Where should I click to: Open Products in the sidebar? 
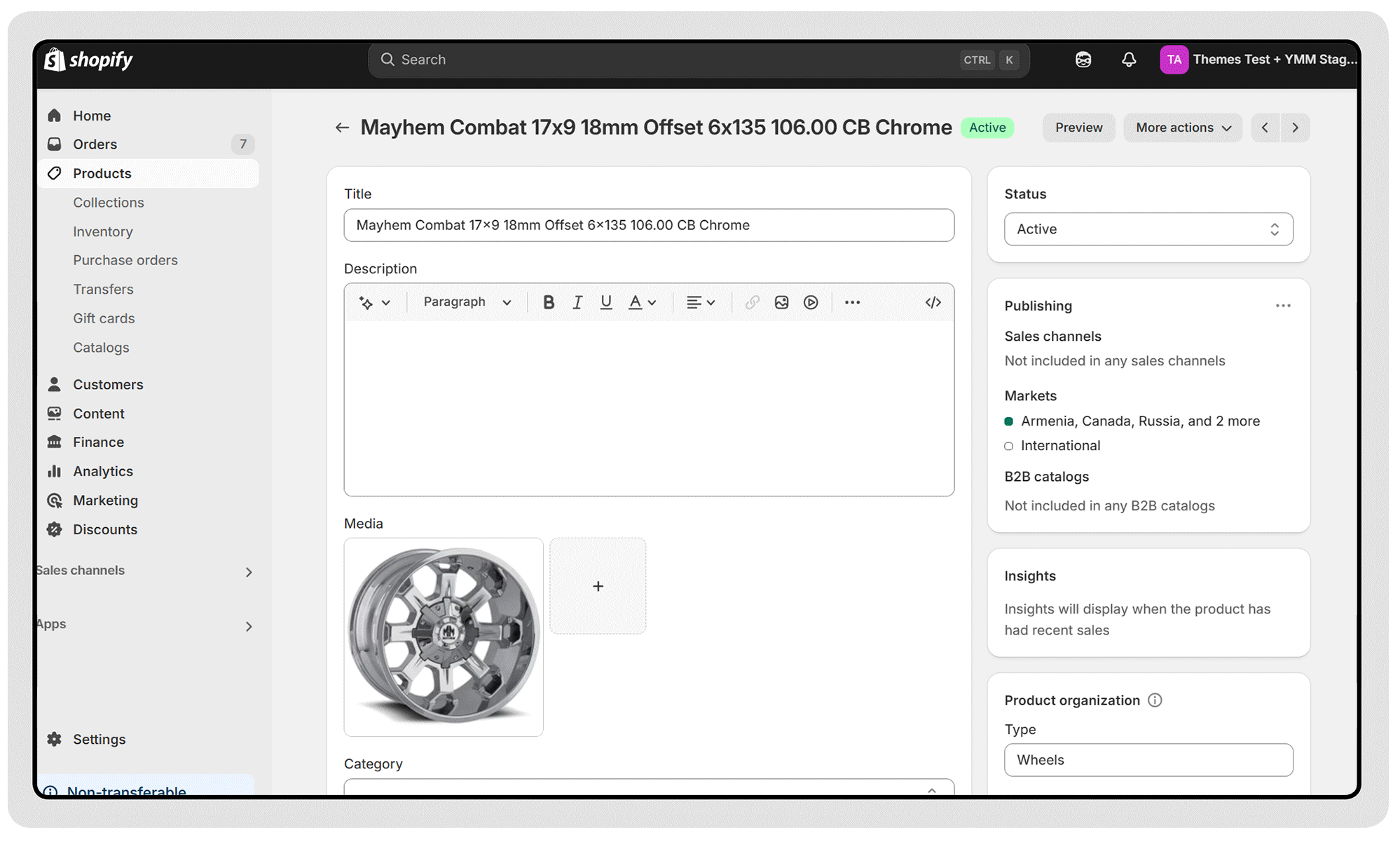(x=149, y=173)
